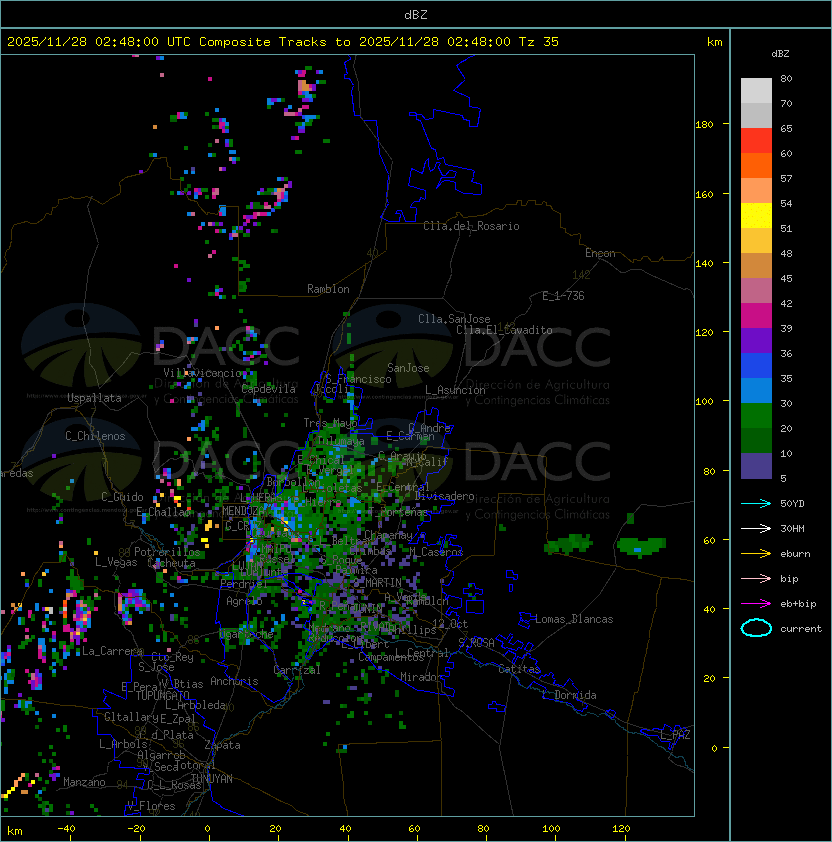Click the La_Carrera map label
Screen dimensions: 832x842
[x=112, y=651]
